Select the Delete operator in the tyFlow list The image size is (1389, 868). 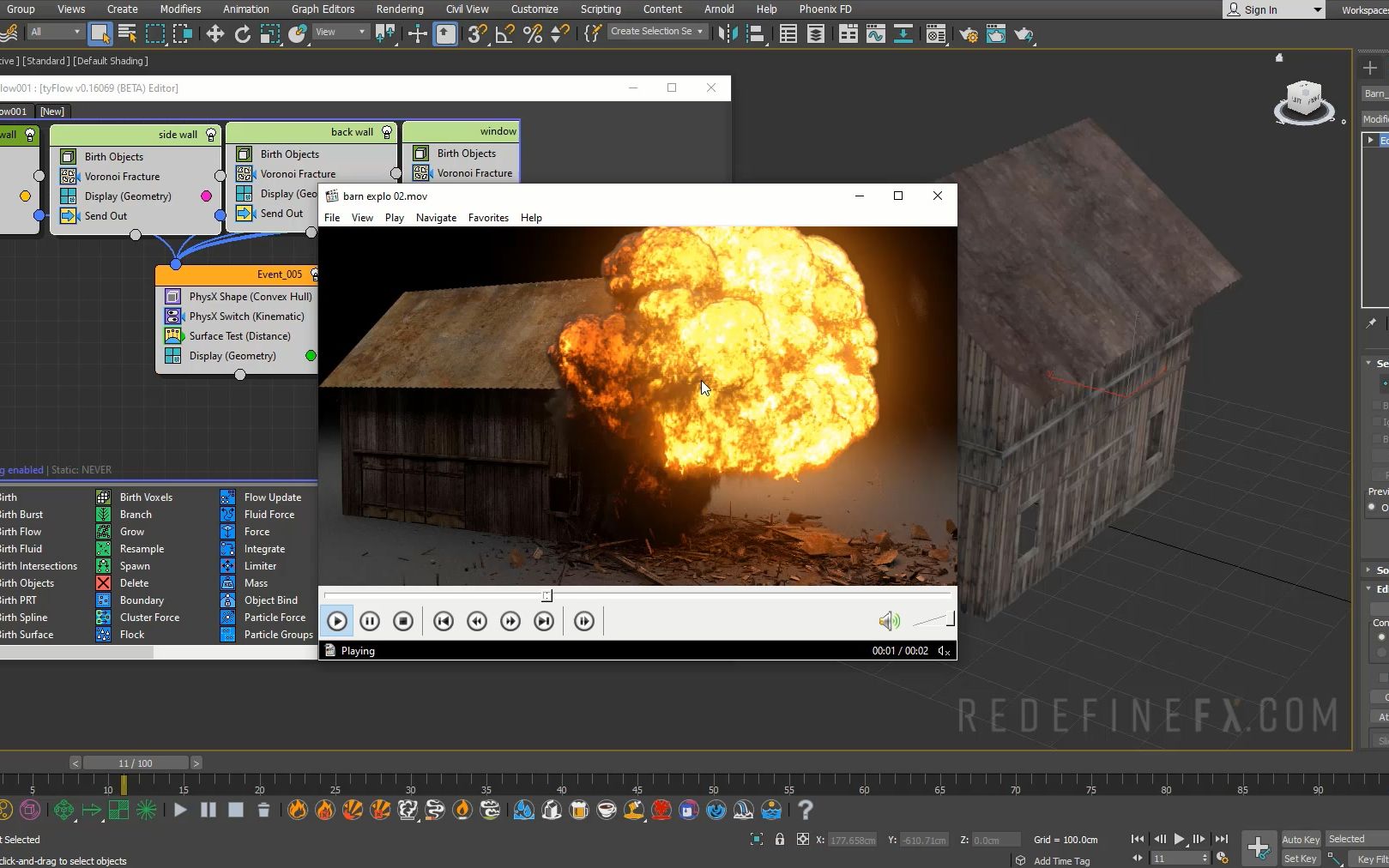(x=134, y=583)
